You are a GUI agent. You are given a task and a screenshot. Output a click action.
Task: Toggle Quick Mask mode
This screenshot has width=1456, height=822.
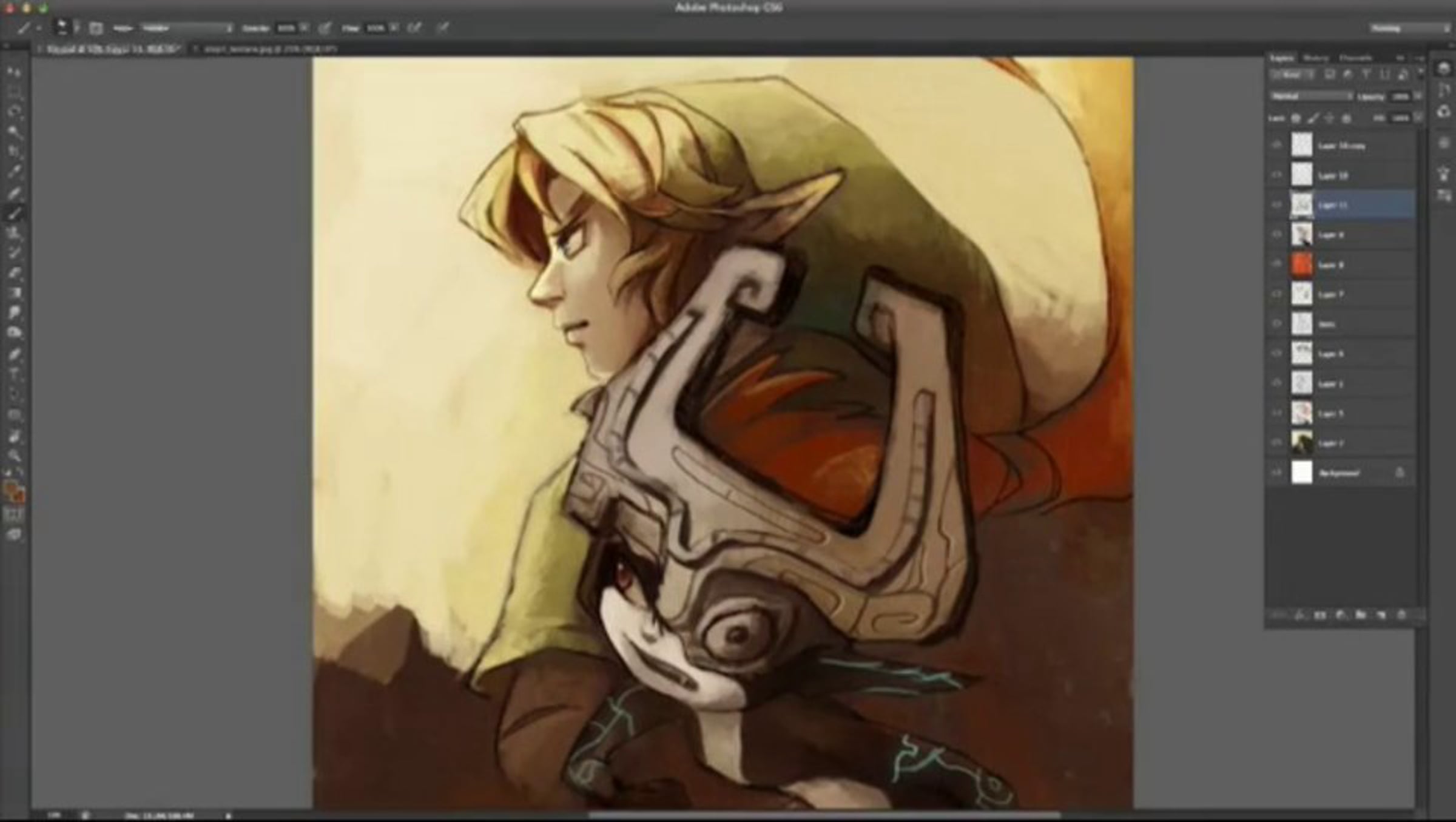tap(15, 515)
